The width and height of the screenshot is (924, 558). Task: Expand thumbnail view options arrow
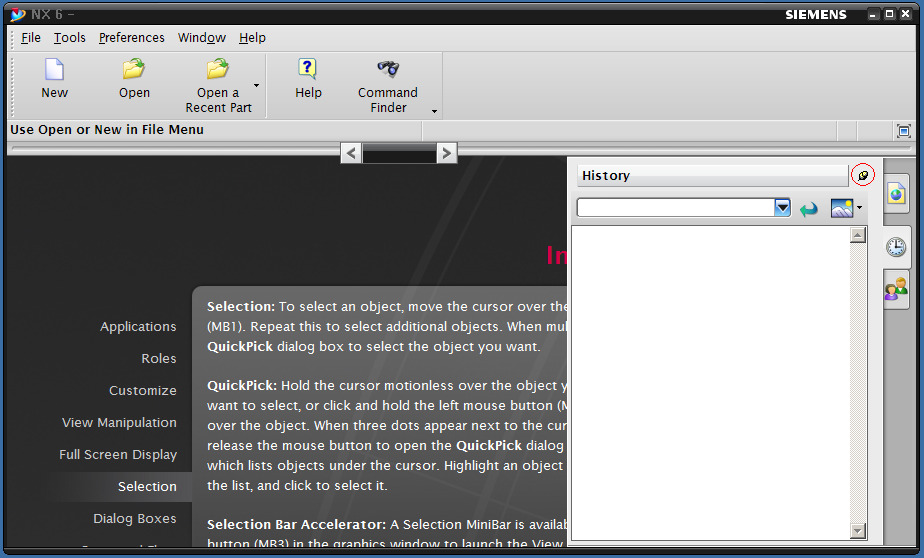click(859, 207)
